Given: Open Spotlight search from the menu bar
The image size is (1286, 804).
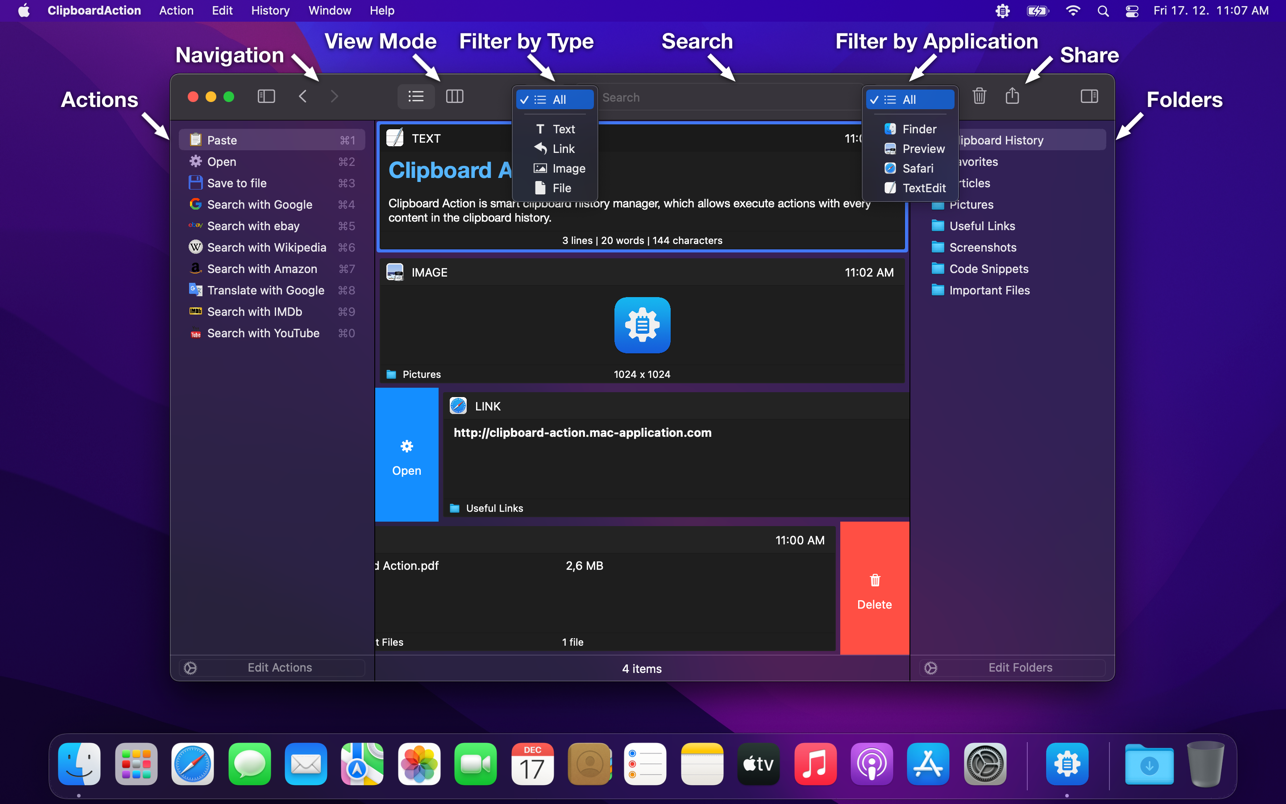Looking at the screenshot, I should [1103, 11].
